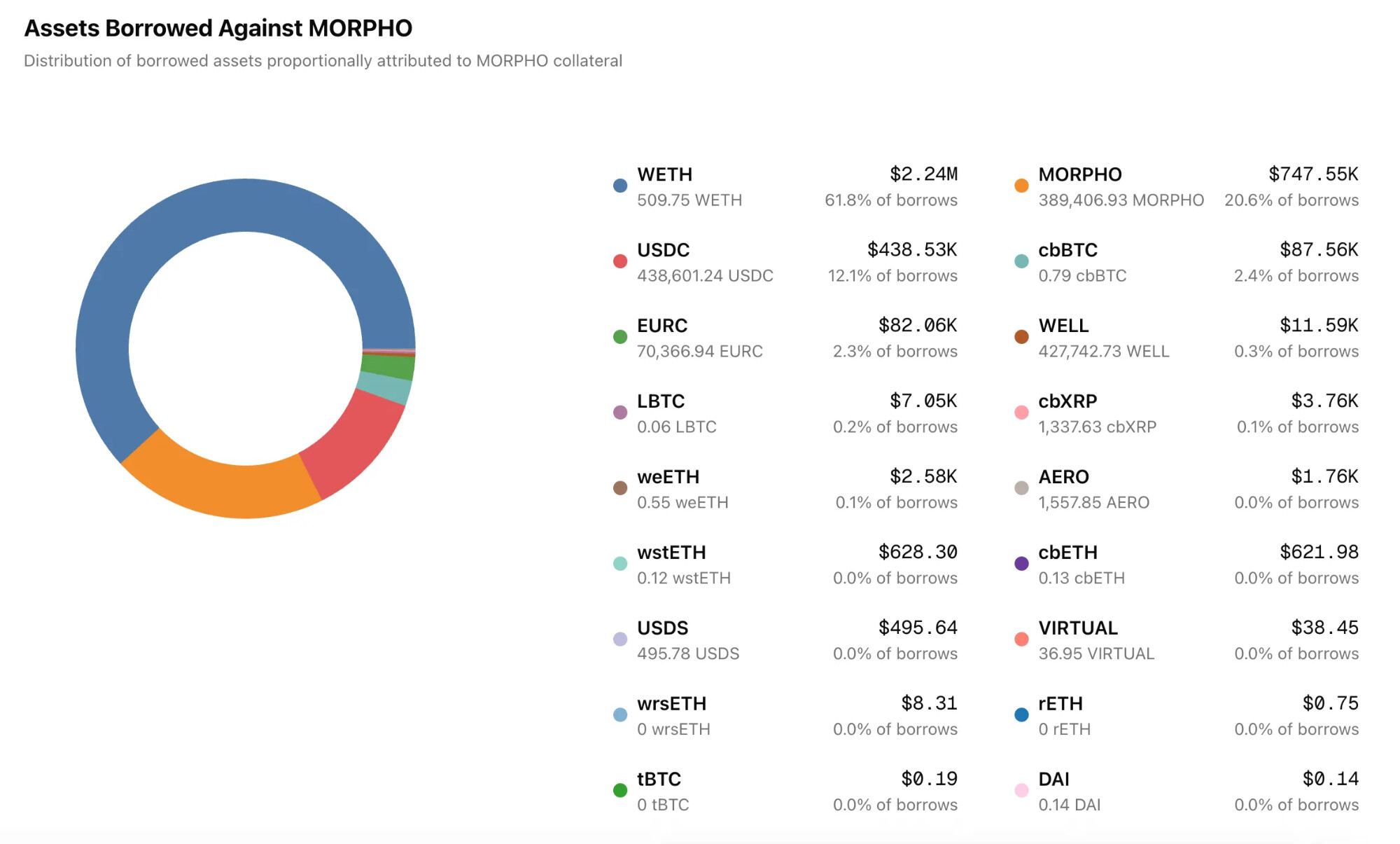Click the USDS asset label
1400x844 pixels.
(662, 628)
